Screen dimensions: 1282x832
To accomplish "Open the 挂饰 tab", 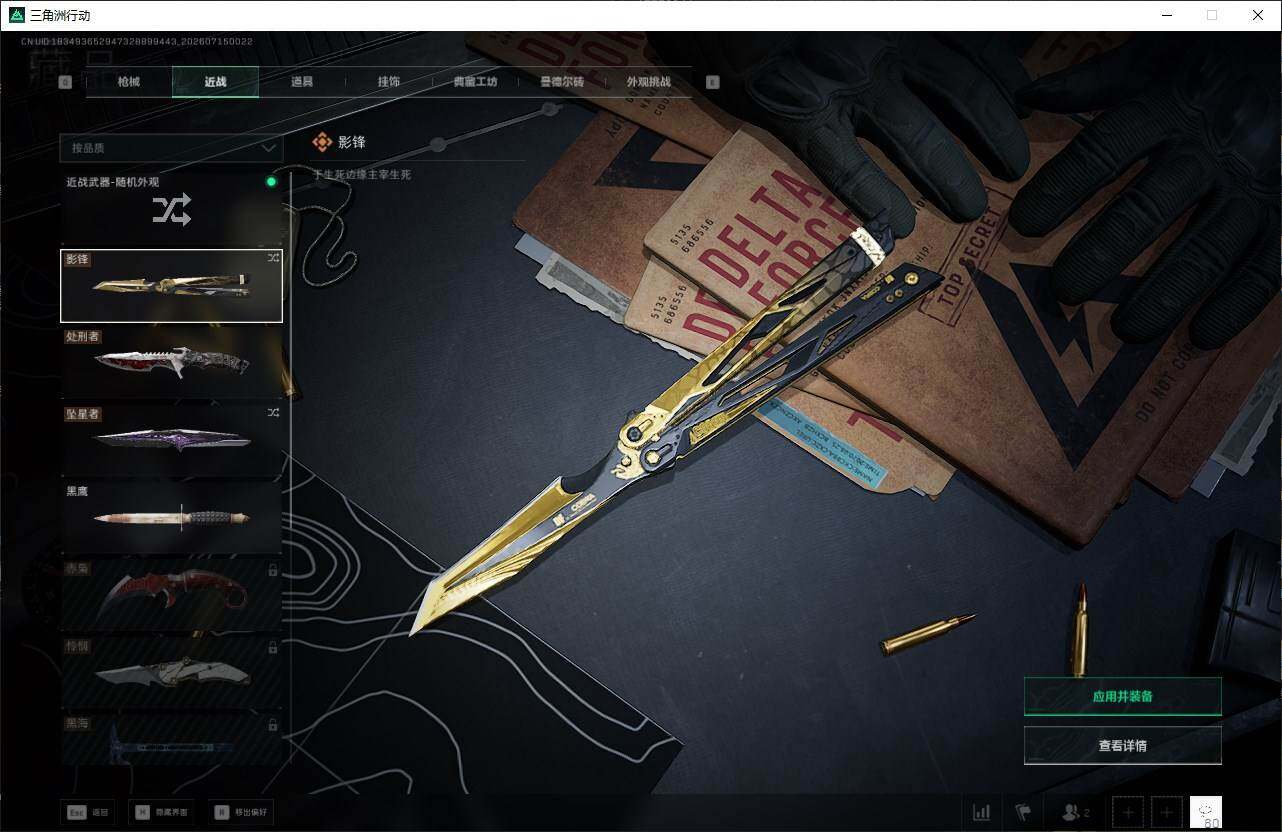I will pyautogui.click(x=389, y=82).
